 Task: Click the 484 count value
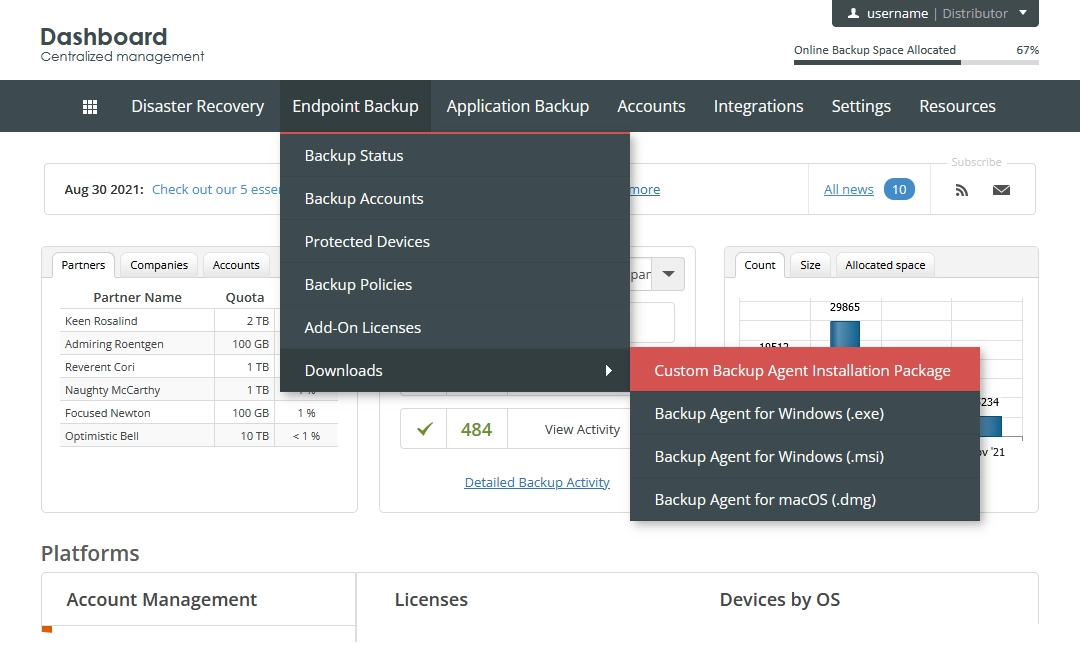pyautogui.click(x=476, y=430)
